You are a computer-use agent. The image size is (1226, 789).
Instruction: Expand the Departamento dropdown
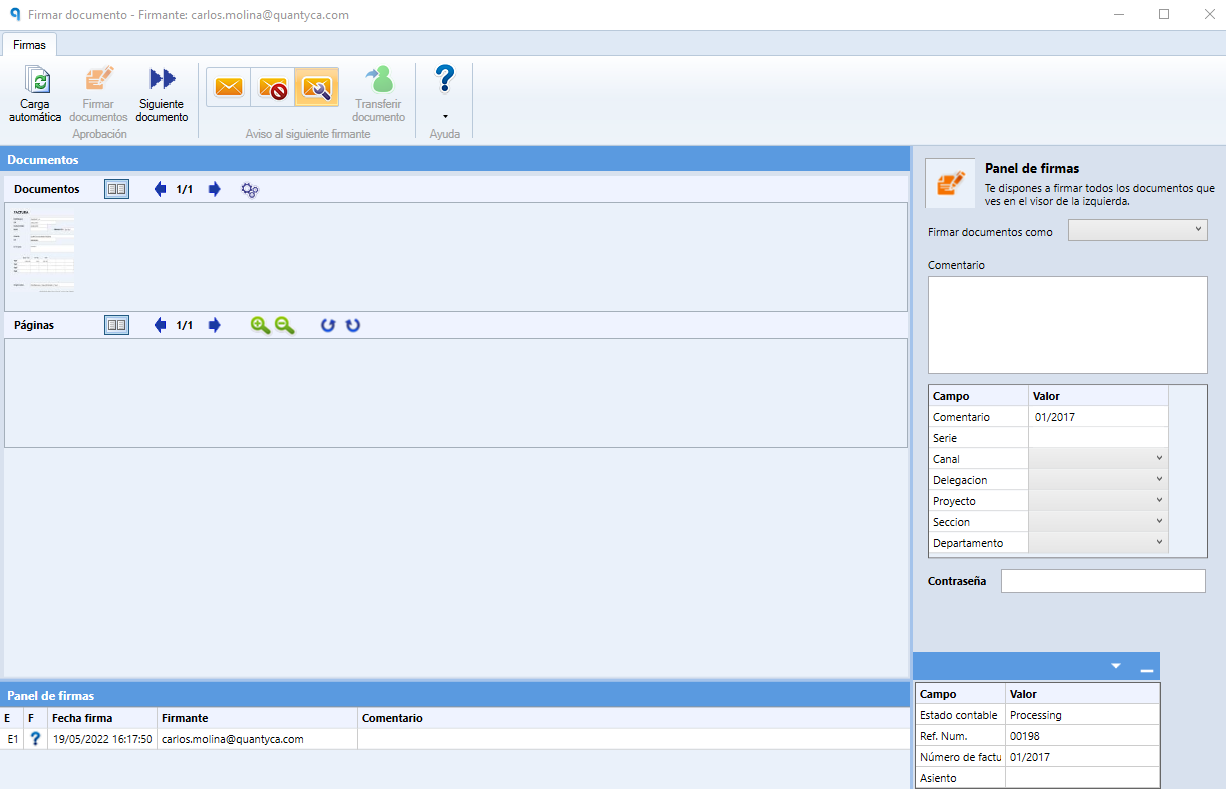(x=1098, y=543)
